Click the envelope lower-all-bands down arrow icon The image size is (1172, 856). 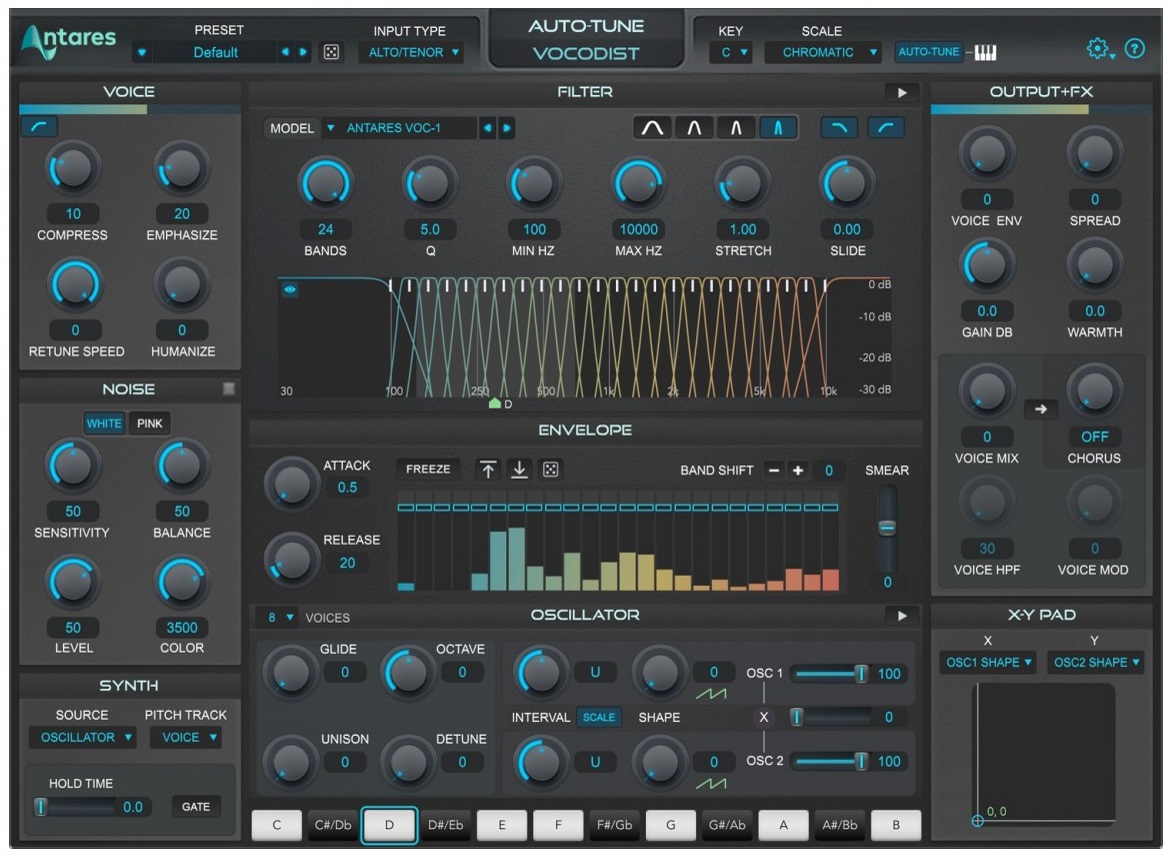tap(519, 469)
